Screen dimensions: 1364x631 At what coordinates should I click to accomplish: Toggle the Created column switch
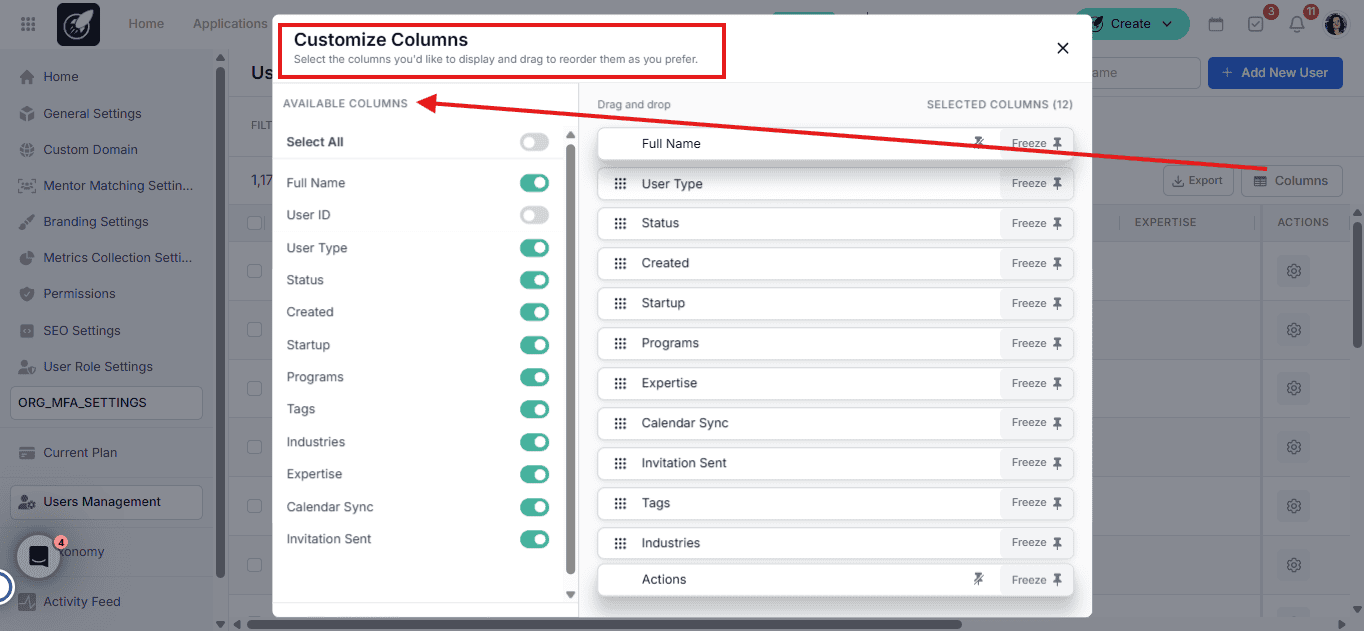point(534,312)
